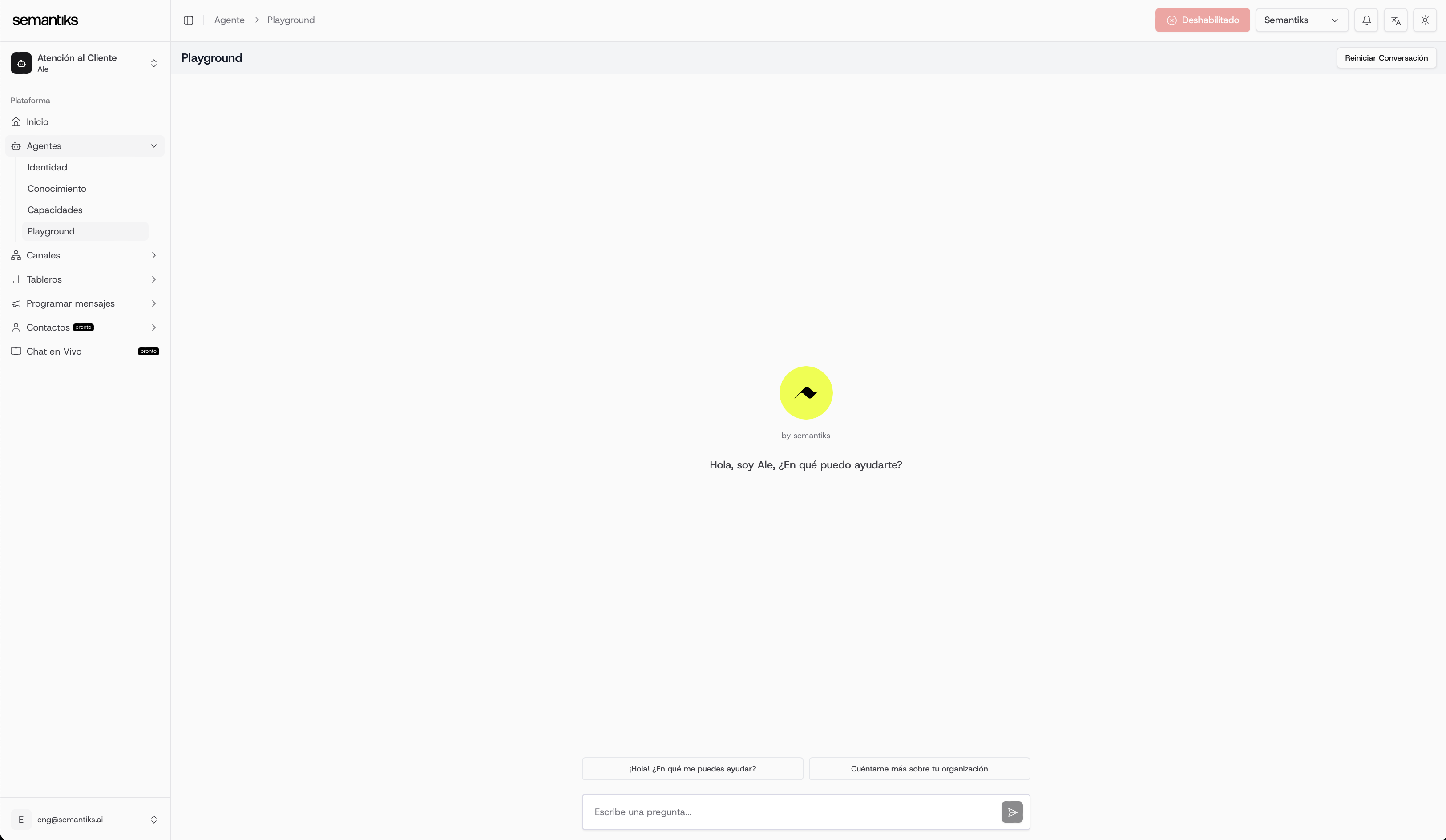Choose the Cuéntame más sobre tu organización suggestion
This screenshot has height=840, width=1446.
pos(919,769)
